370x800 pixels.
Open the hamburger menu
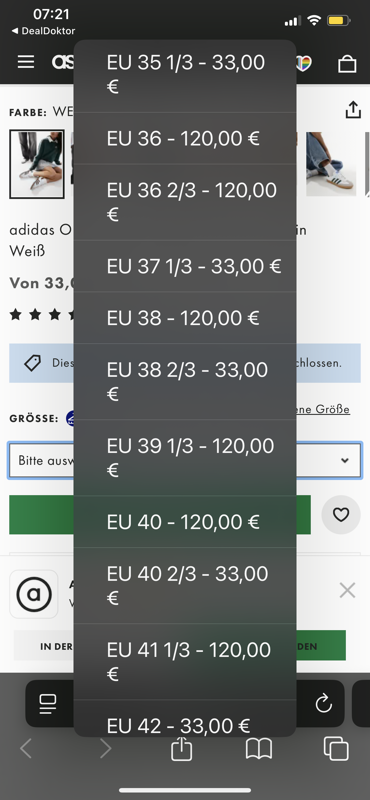pyautogui.click(x=26, y=62)
